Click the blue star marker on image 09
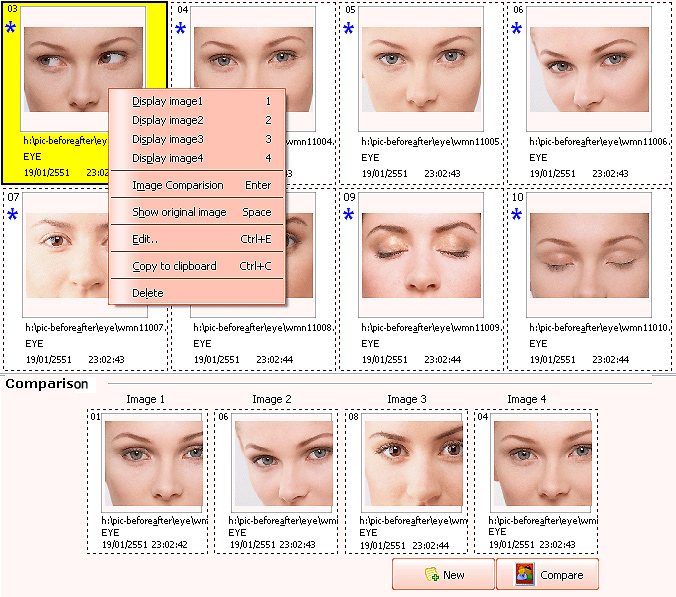 pyautogui.click(x=348, y=214)
